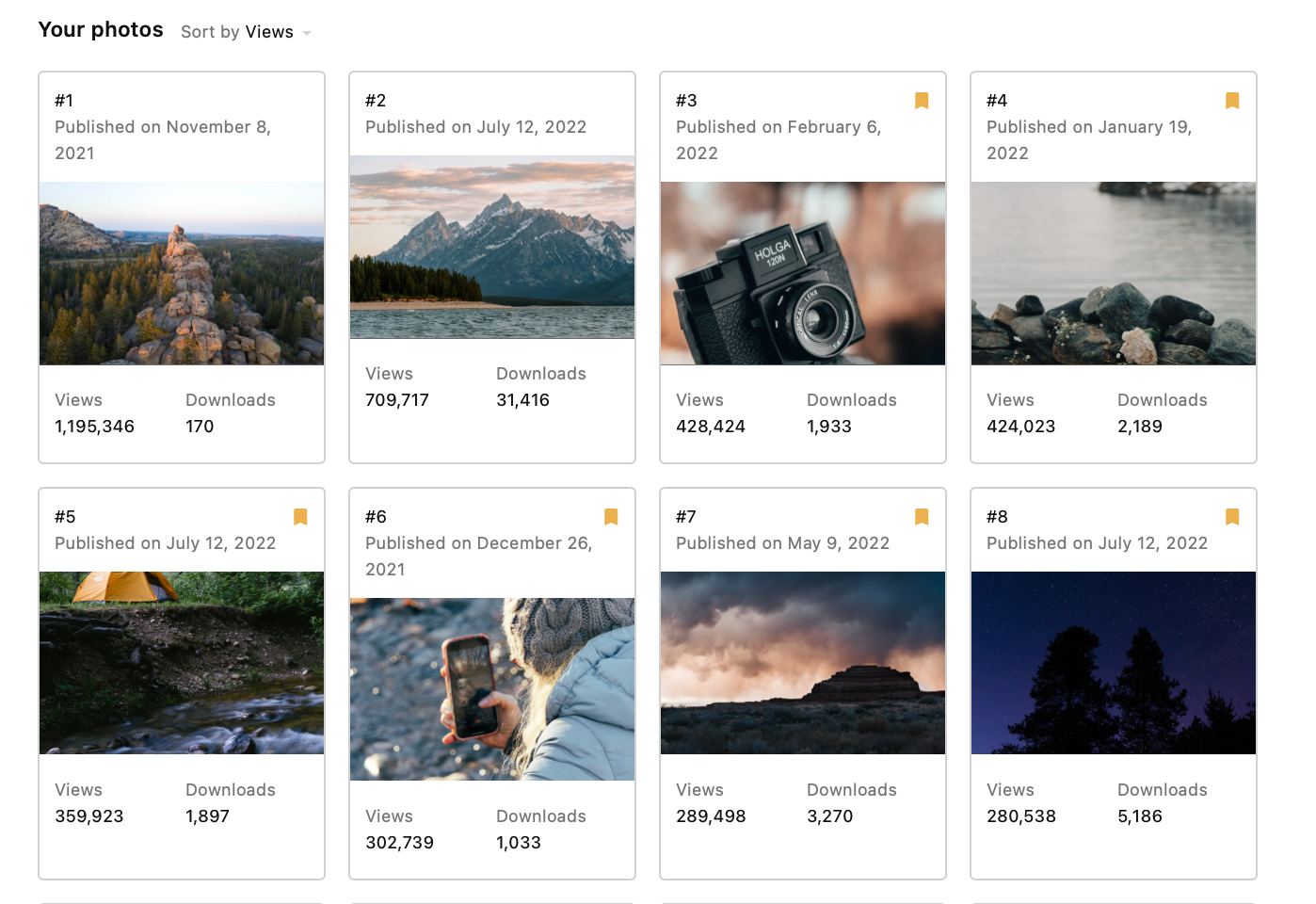Click views count 1,195,346
Viewport: 1316px width, 904px height.
click(x=94, y=427)
